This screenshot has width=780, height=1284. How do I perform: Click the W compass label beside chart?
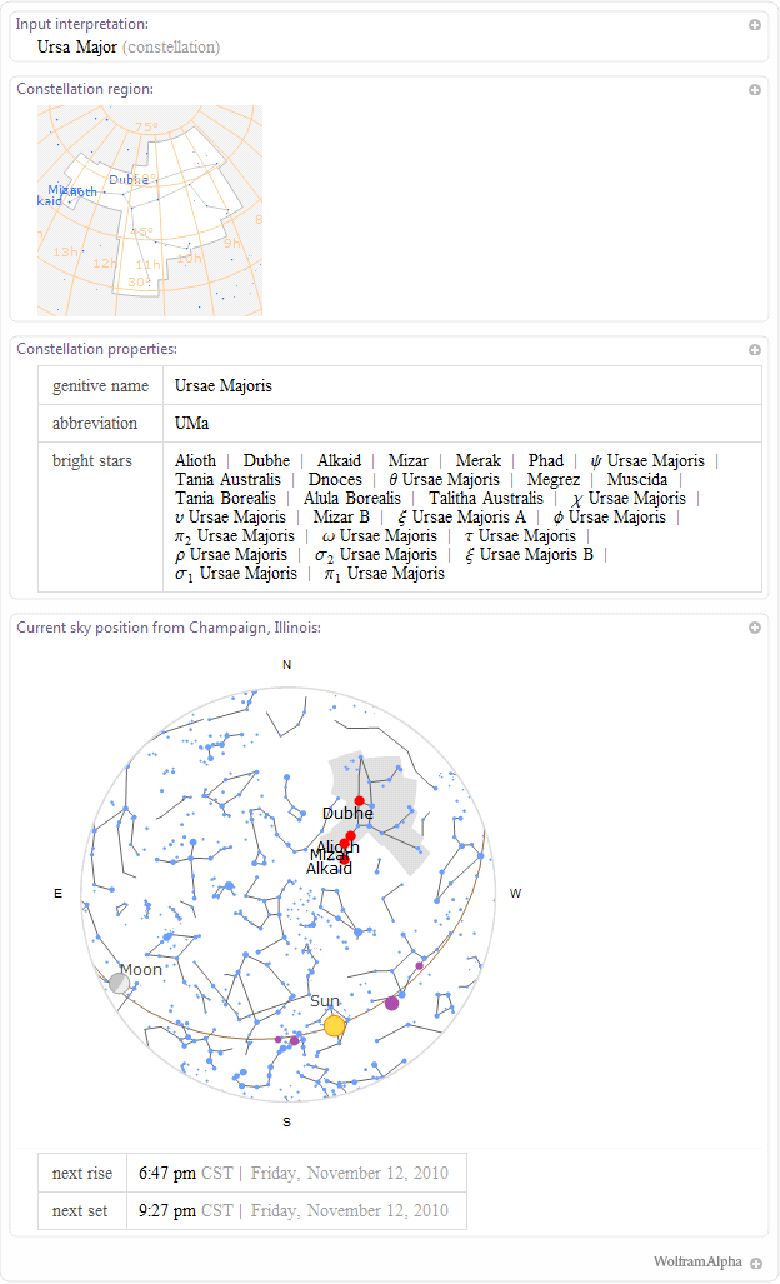515,894
